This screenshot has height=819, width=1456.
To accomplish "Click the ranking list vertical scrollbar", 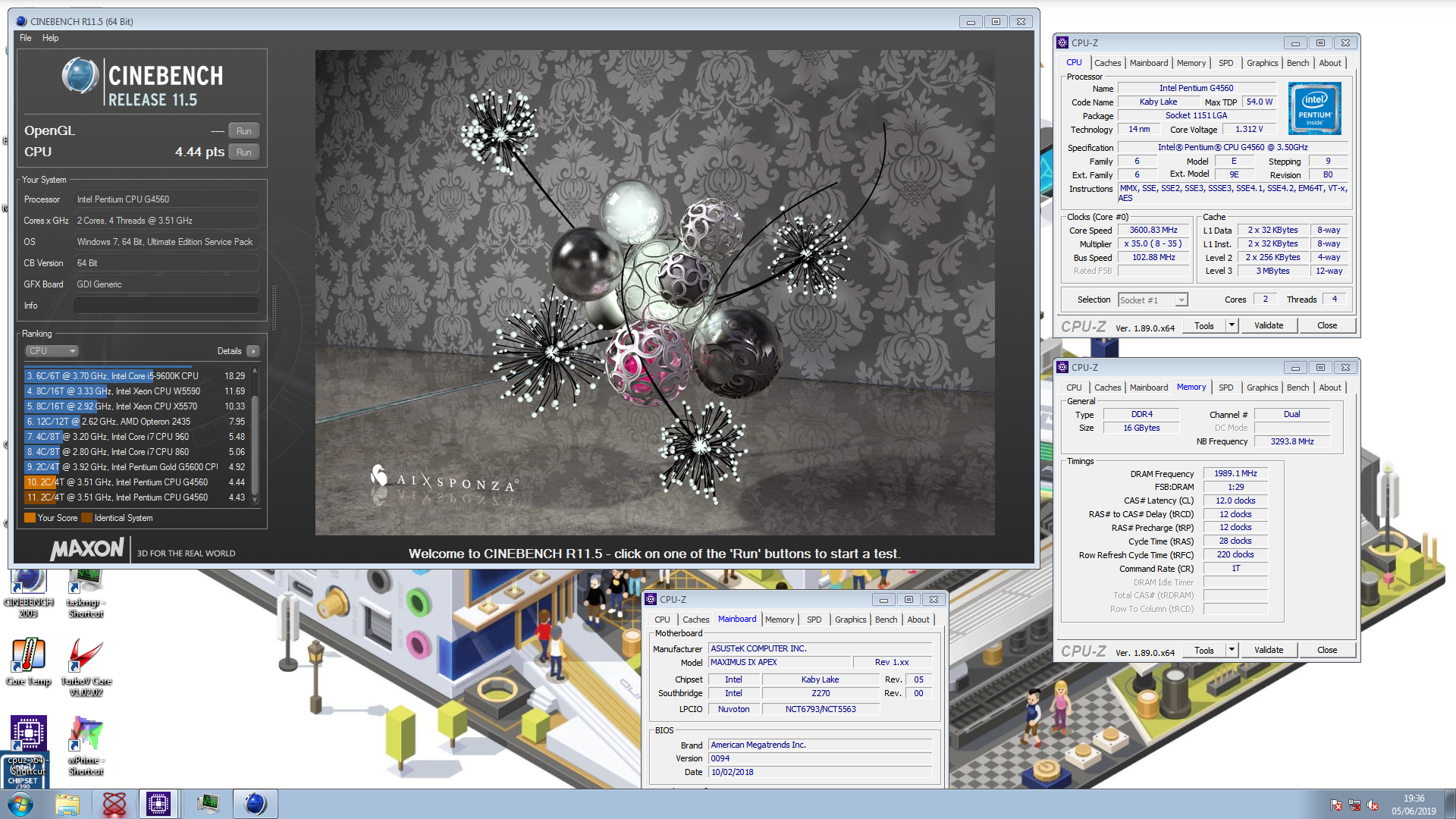I will coord(255,436).
